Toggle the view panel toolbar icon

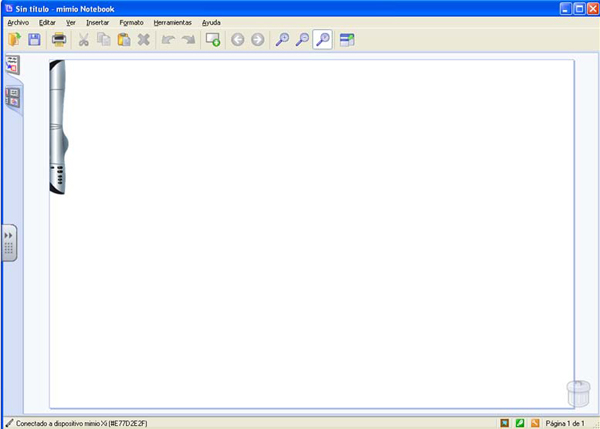(347, 40)
